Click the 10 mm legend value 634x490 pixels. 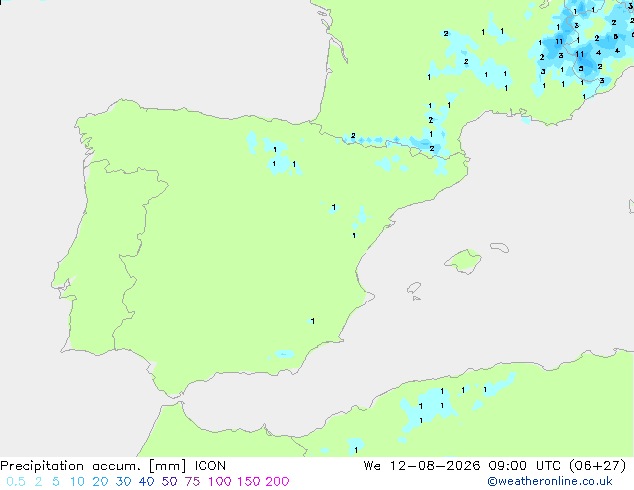tap(77, 482)
